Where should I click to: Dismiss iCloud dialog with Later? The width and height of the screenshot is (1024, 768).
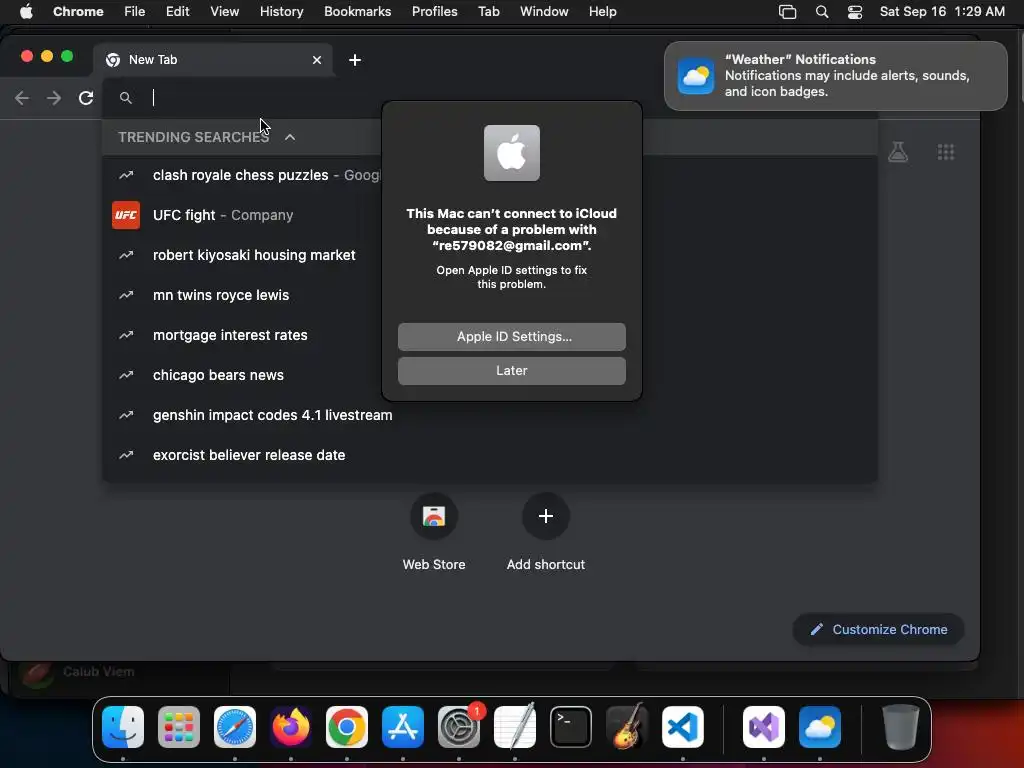(512, 371)
